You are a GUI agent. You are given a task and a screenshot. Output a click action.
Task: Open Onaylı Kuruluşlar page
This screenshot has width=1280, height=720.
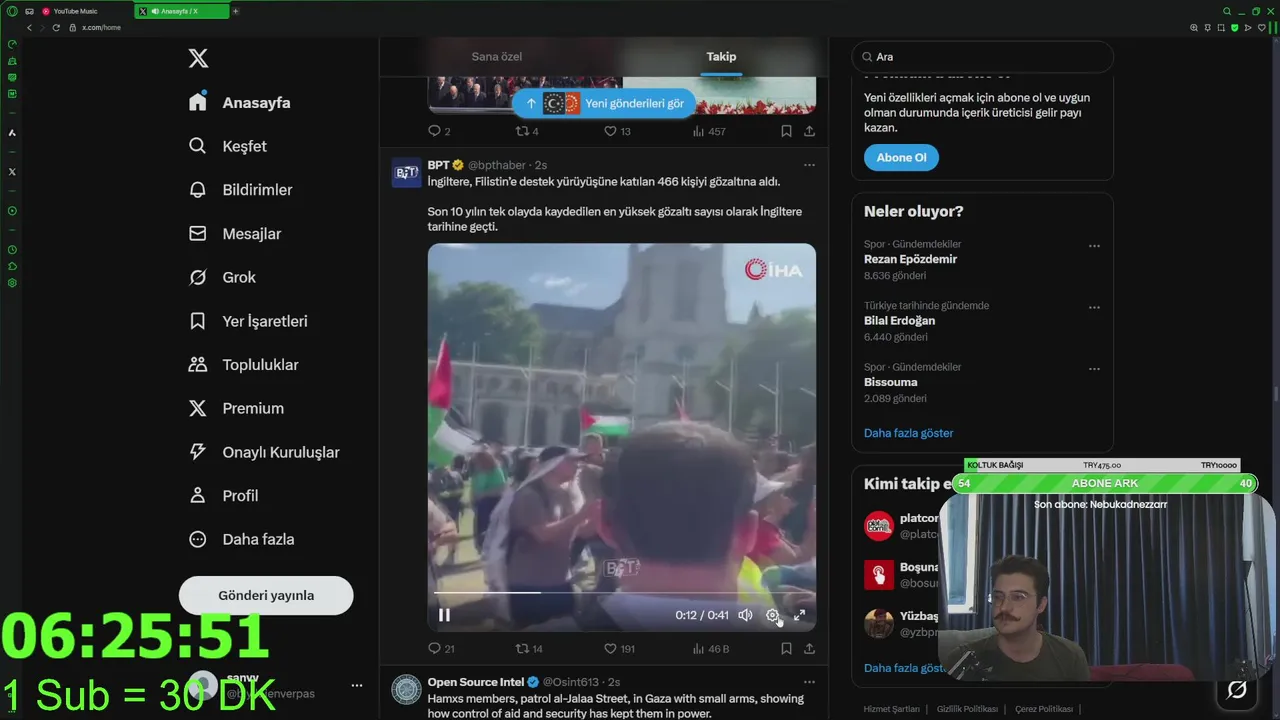coord(264,452)
